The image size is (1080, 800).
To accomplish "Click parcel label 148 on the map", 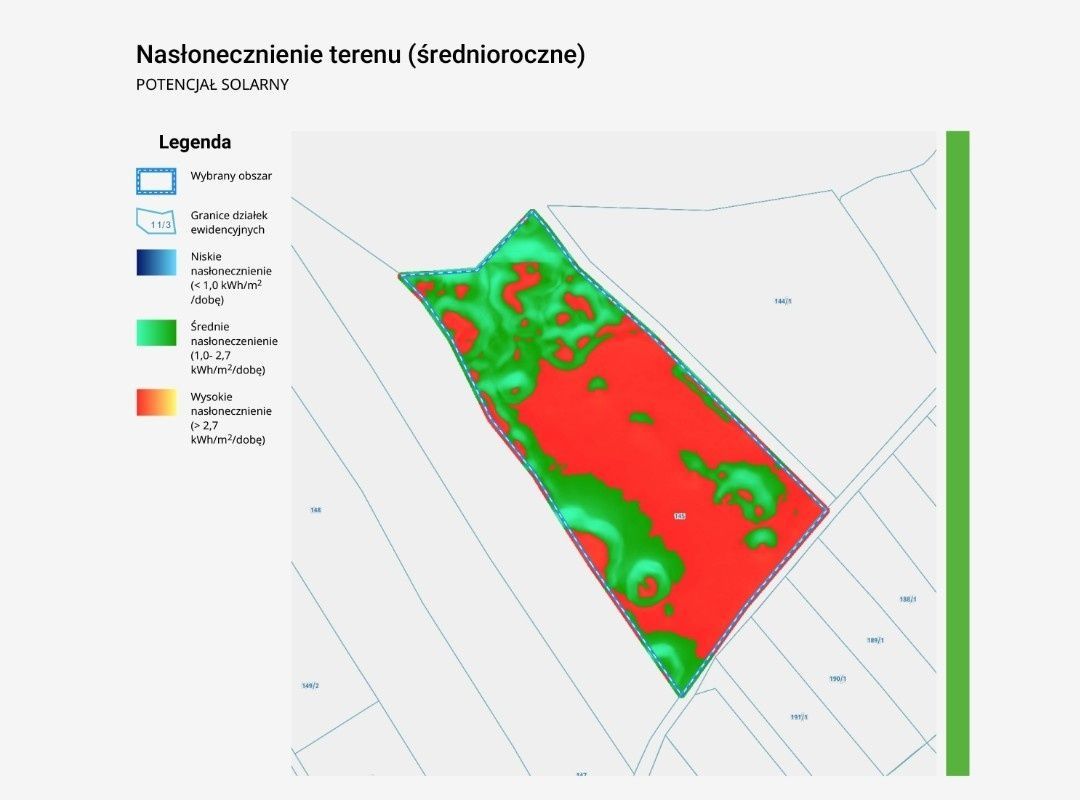I will [315, 510].
